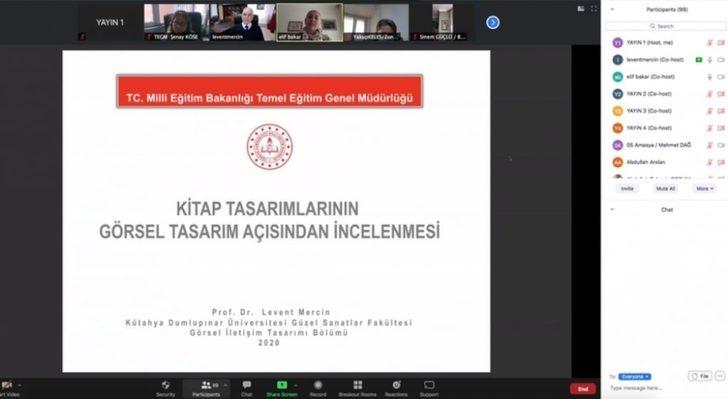Toggle camera icon for YAYIN 3 (Co-host)
This screenshot has width=728, height=399.
tap(721, 111)
